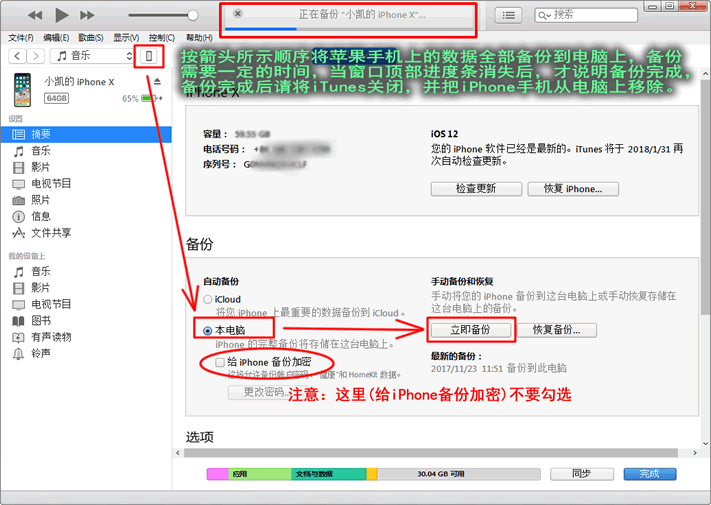
Task: Open the 音乐 media type dropdown
Action: (x=92, y=56)
